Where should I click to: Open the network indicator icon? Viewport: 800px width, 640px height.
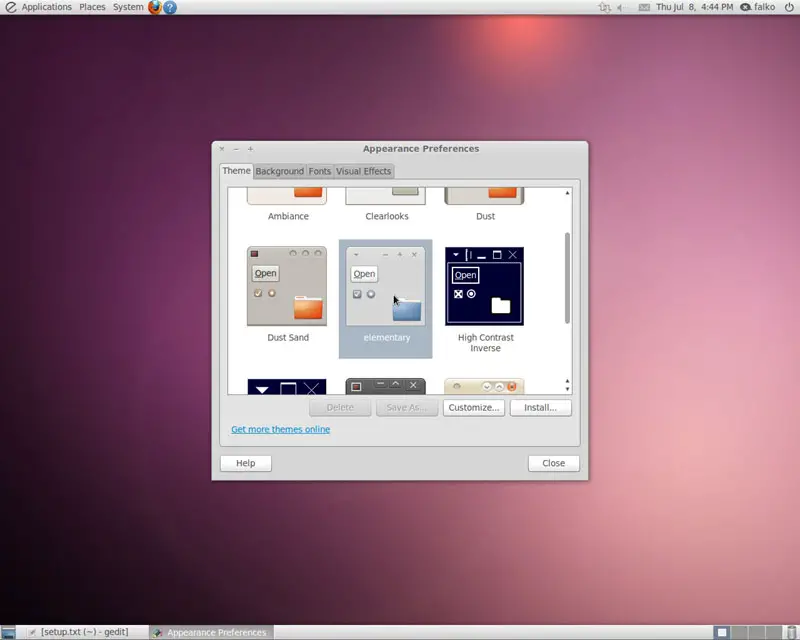click(x=605, y=7)
